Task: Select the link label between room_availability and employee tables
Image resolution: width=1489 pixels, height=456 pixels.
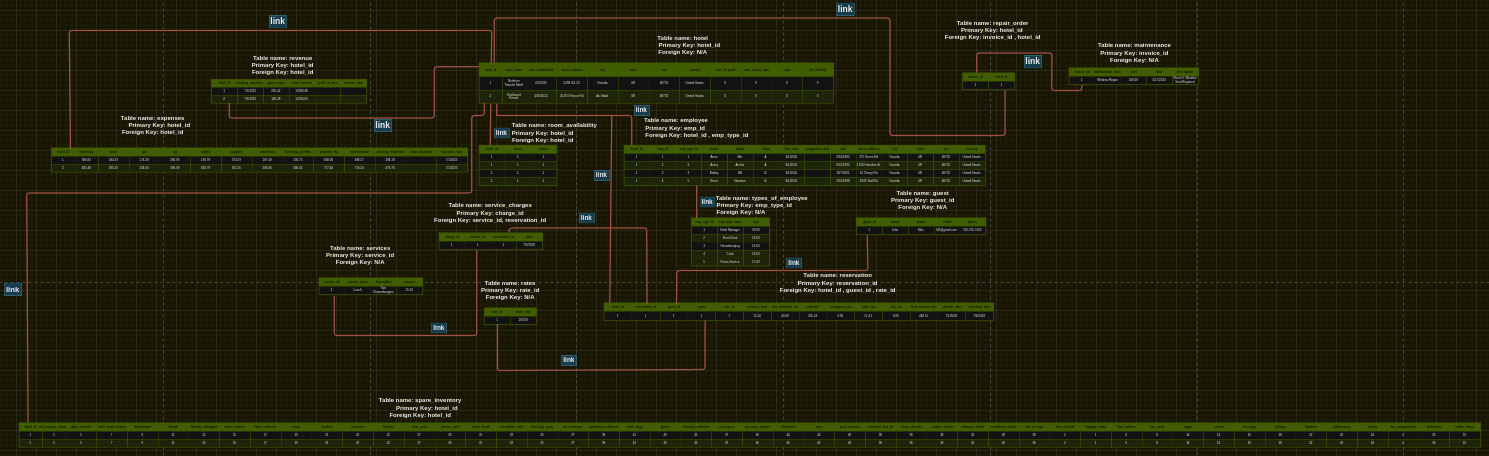Action: [602, 175]
